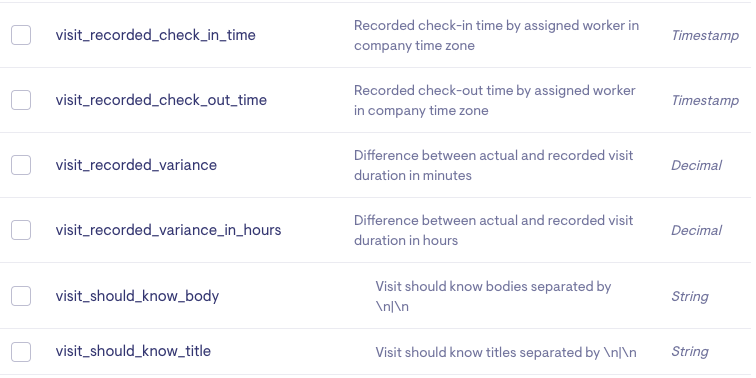Click Timestamp type of the check_in_time row
The height and width of the screenshot is (378, 756).
(x=705, y=36)
